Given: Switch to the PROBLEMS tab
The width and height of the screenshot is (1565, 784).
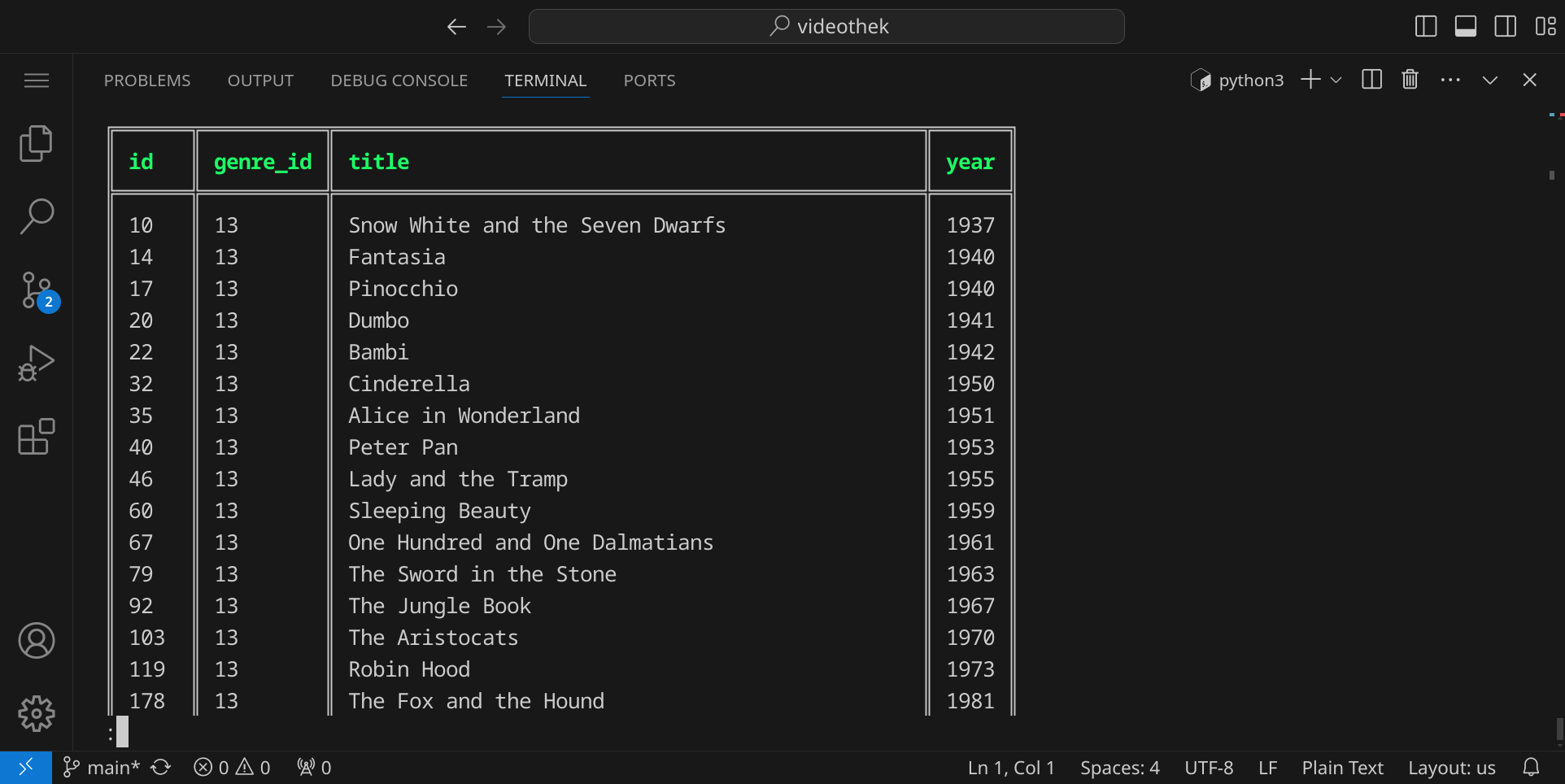Looking at the screenshot, I should (147, 81).
